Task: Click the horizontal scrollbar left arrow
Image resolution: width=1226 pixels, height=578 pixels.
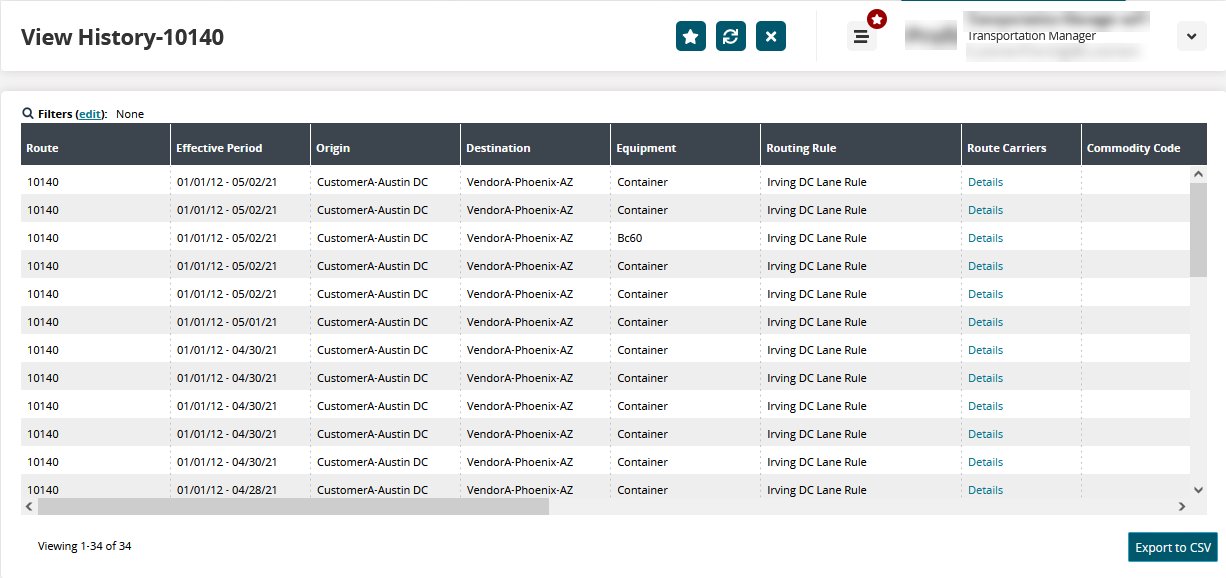Action: point(29,507)
